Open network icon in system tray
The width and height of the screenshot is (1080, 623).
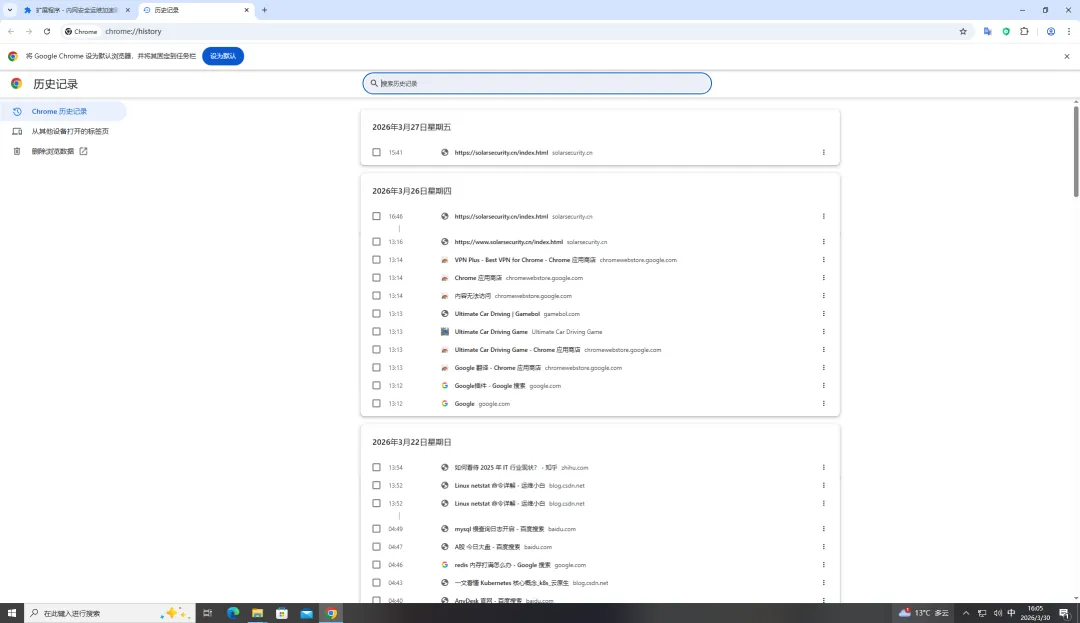pyautogui.click(x=982, y=613)
